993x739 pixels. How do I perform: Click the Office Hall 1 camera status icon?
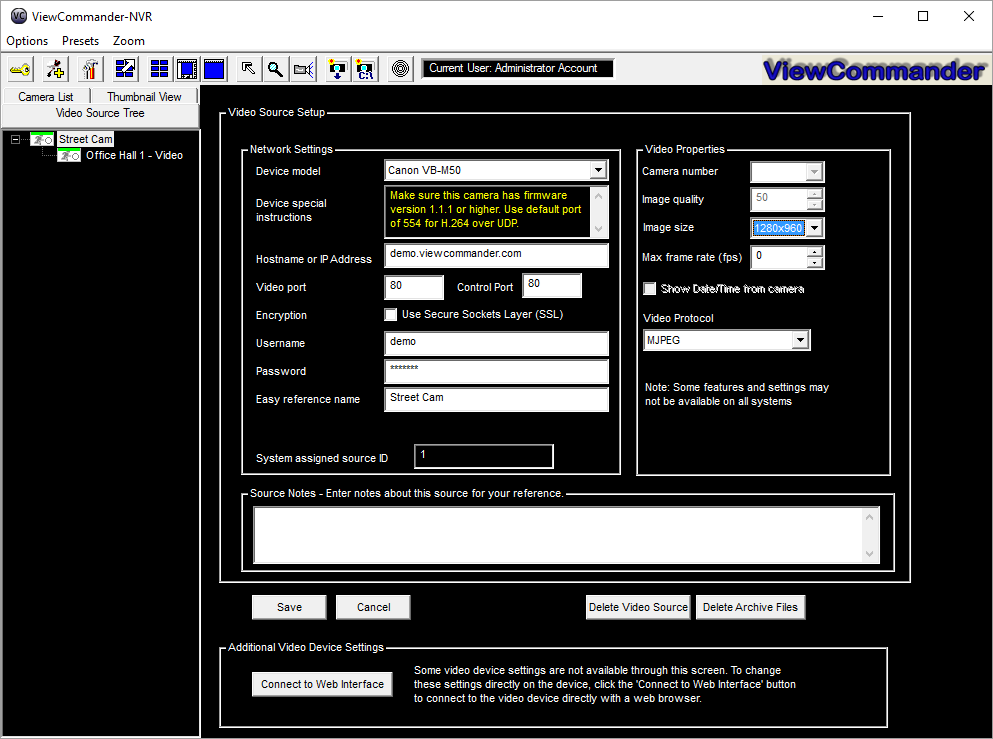(69, 155)
